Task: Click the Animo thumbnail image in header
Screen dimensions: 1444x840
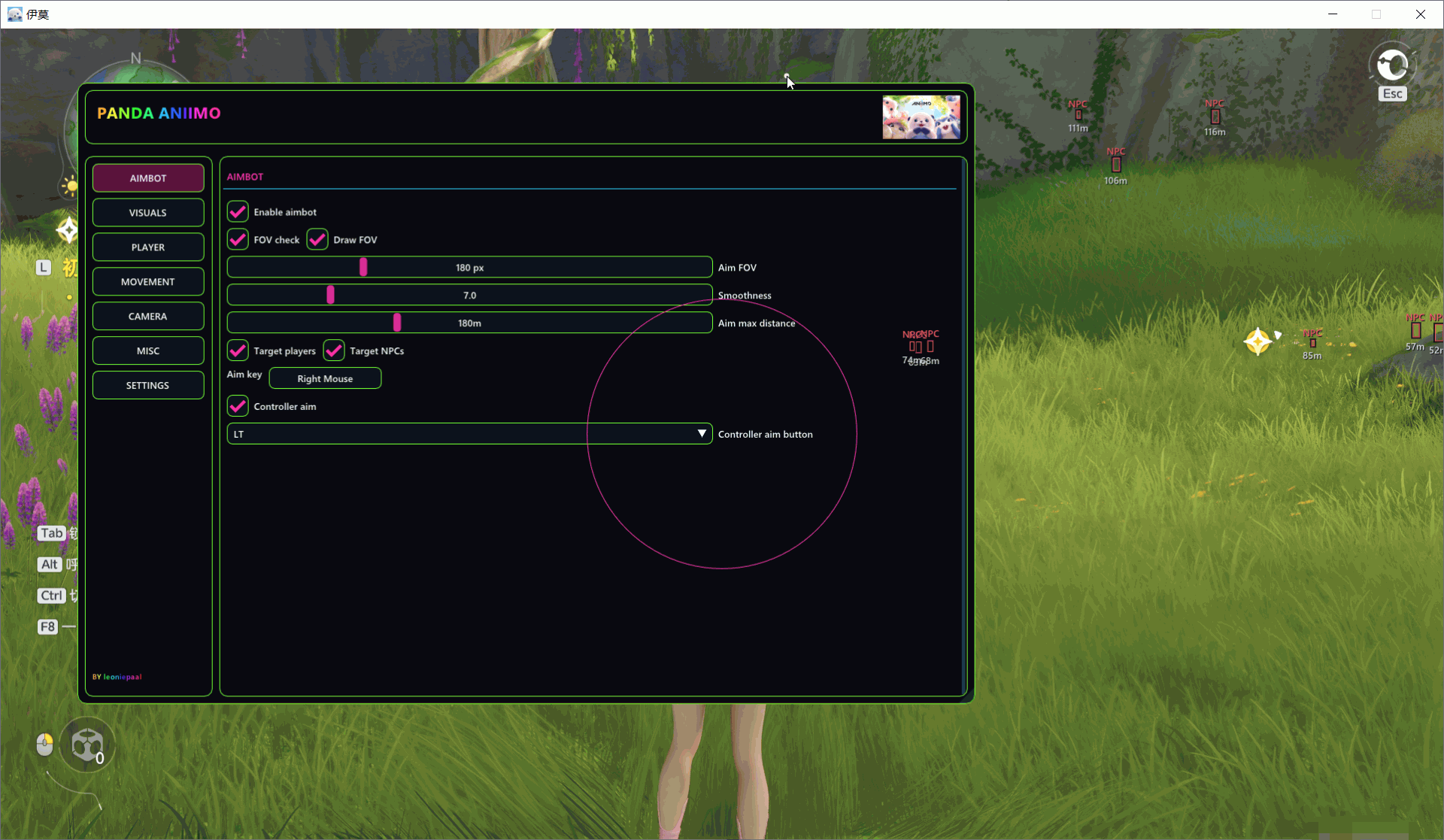Action: coord(921,117)
